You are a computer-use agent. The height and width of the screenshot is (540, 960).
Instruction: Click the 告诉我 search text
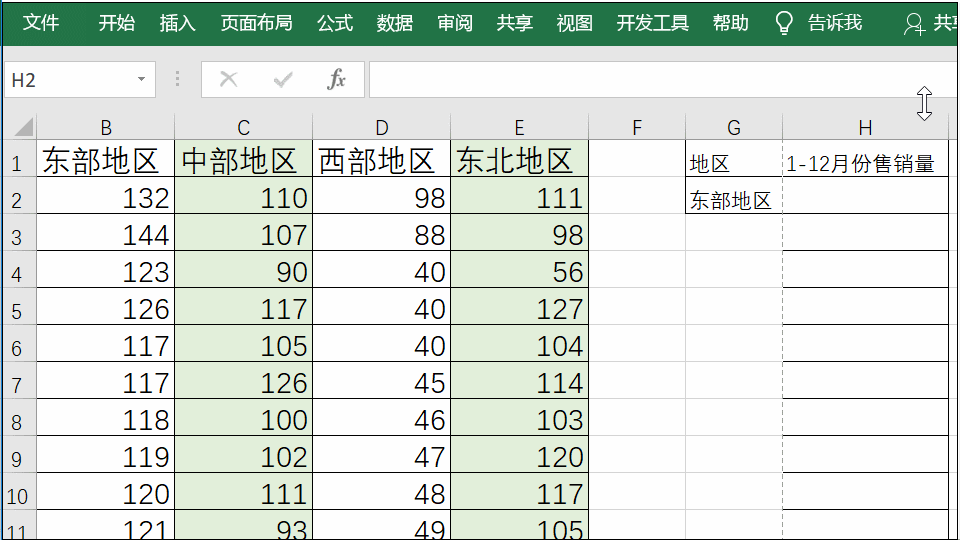click(x=835, y=23)
